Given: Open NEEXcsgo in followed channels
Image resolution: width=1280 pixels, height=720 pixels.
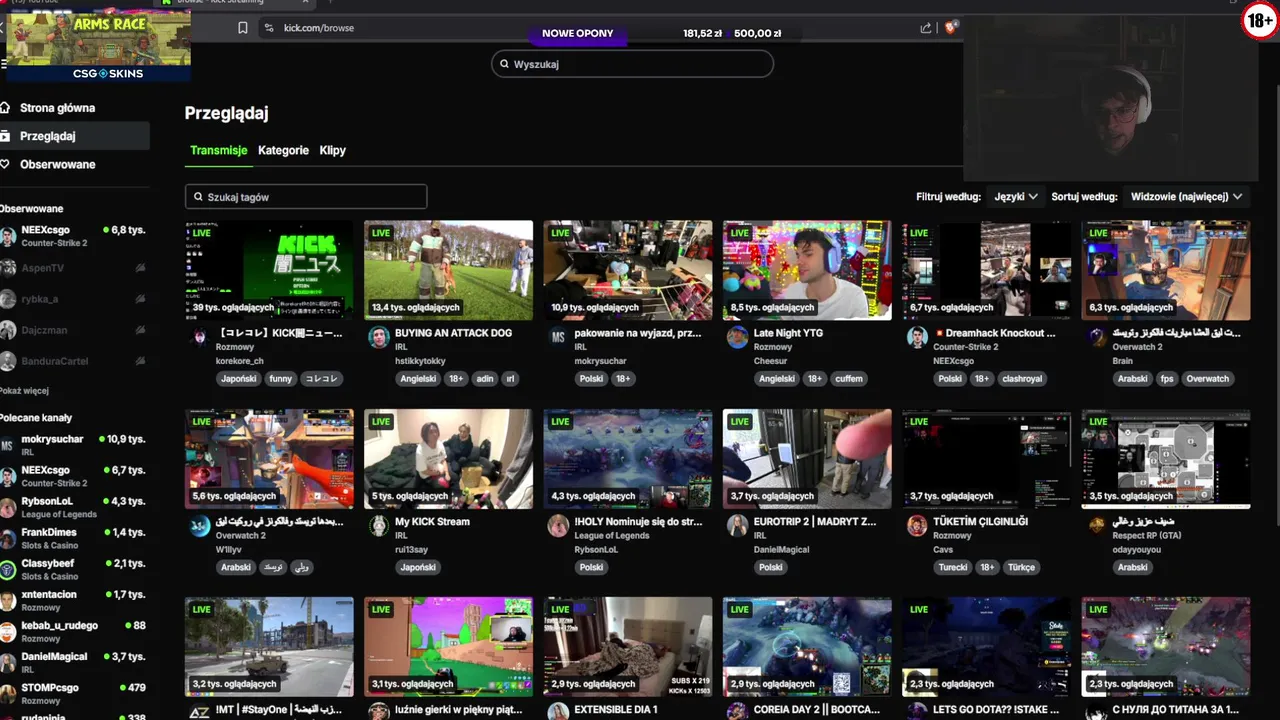Looking at the screenshot, I should tap(75, 236).
